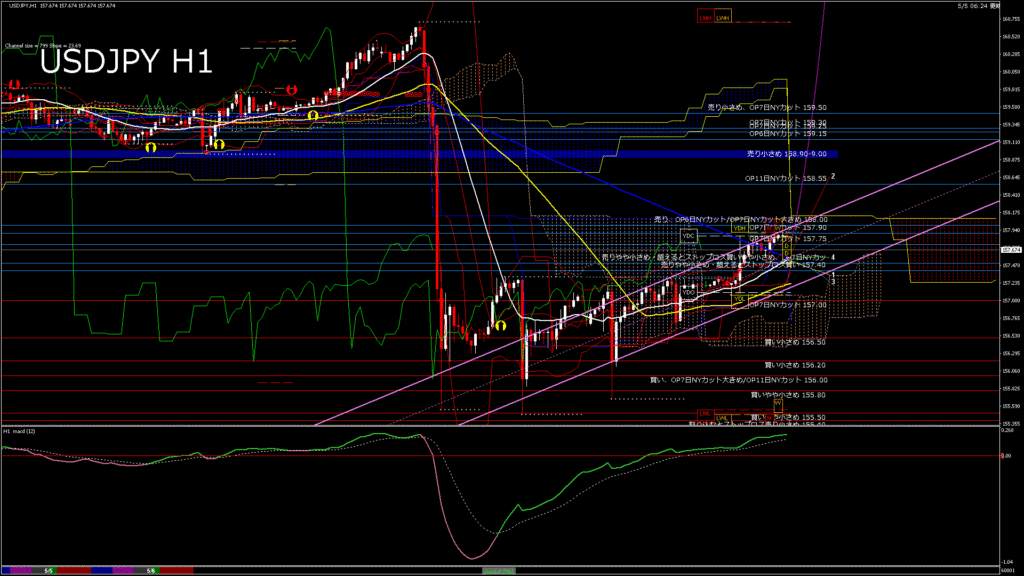Click the red LMH label box
The image size is (1024, 576).
tap(705, 18)
